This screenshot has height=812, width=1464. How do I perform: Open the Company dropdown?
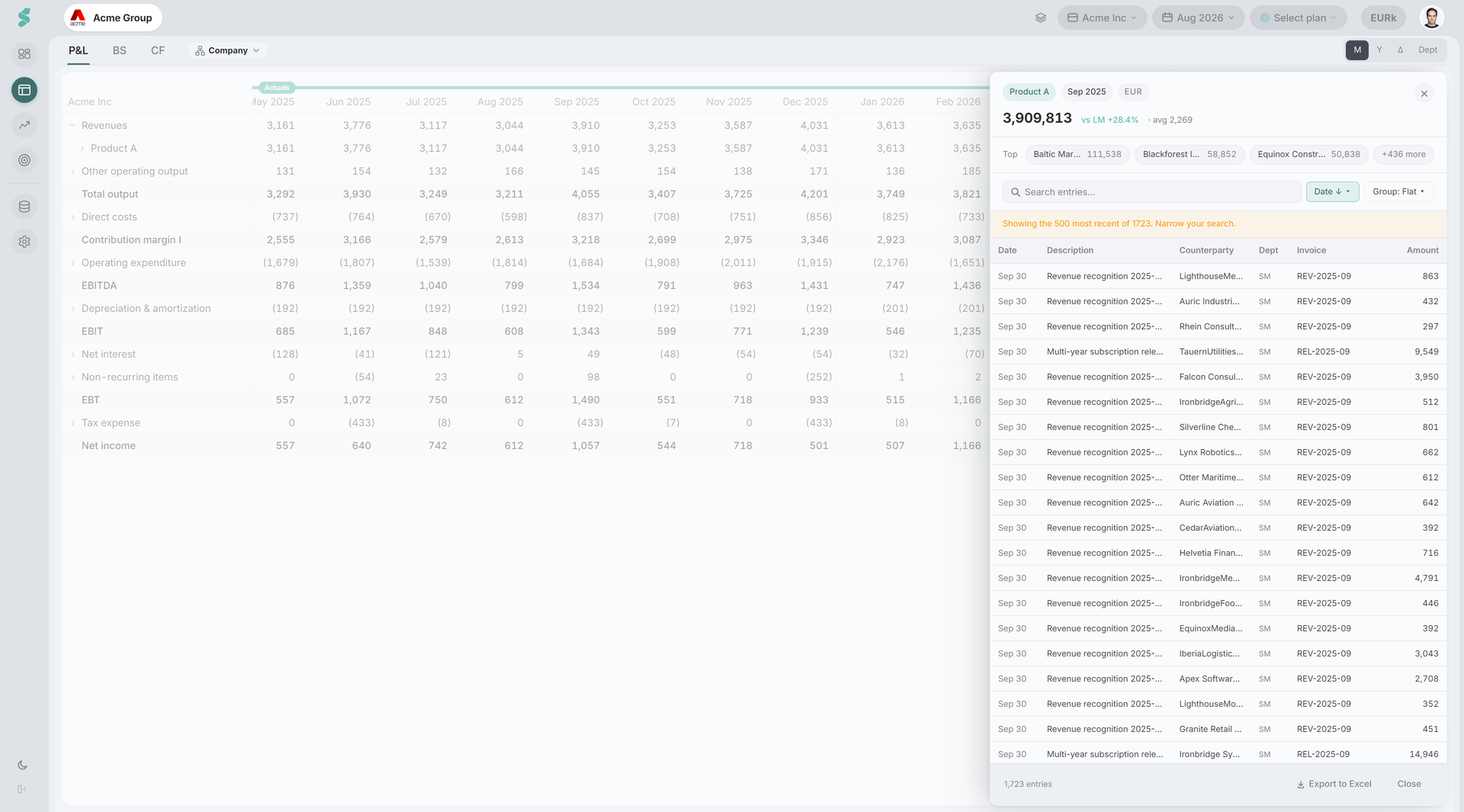tap(227, 50)
